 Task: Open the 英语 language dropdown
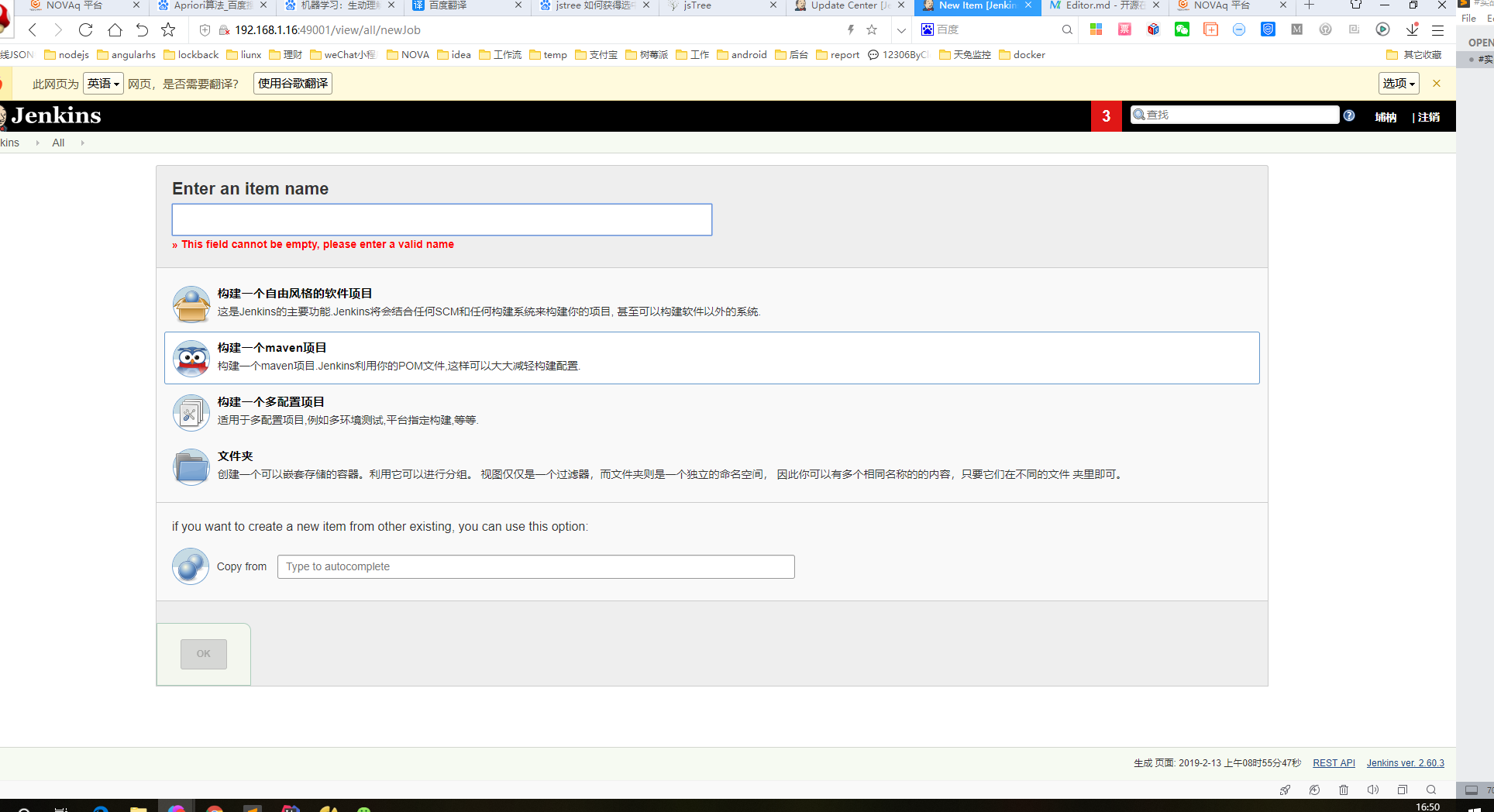pyautogui.click(x=103, y=84)
